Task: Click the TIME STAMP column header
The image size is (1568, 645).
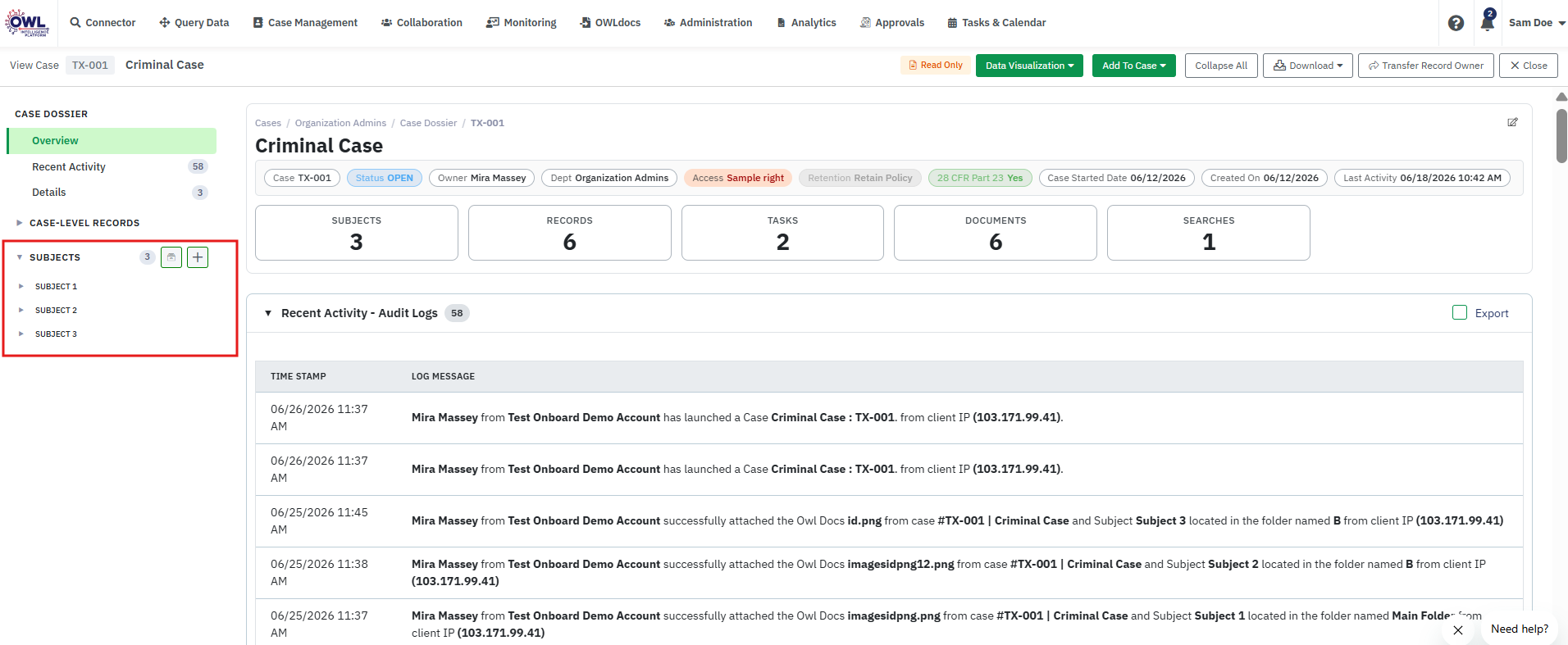Action: (299, 376)
